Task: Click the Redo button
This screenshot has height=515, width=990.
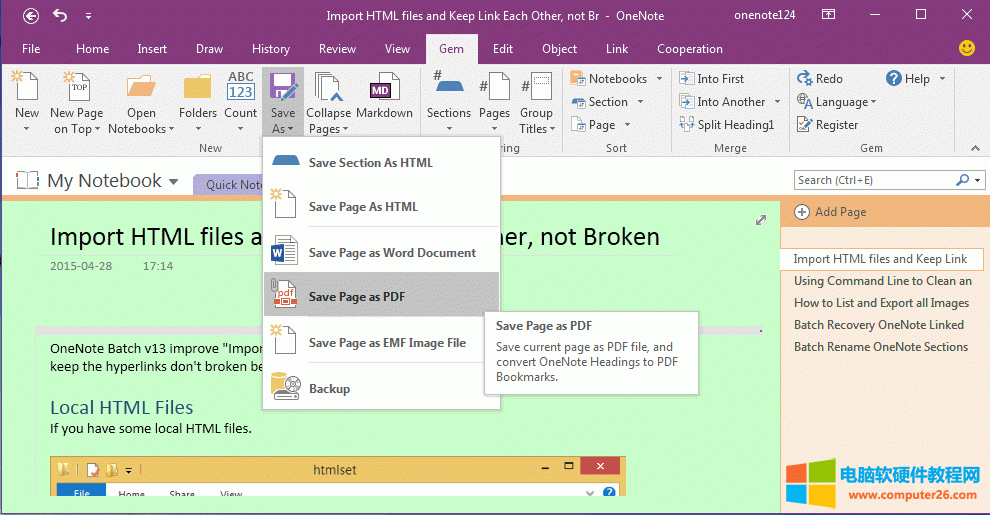Action: [820, 78]
